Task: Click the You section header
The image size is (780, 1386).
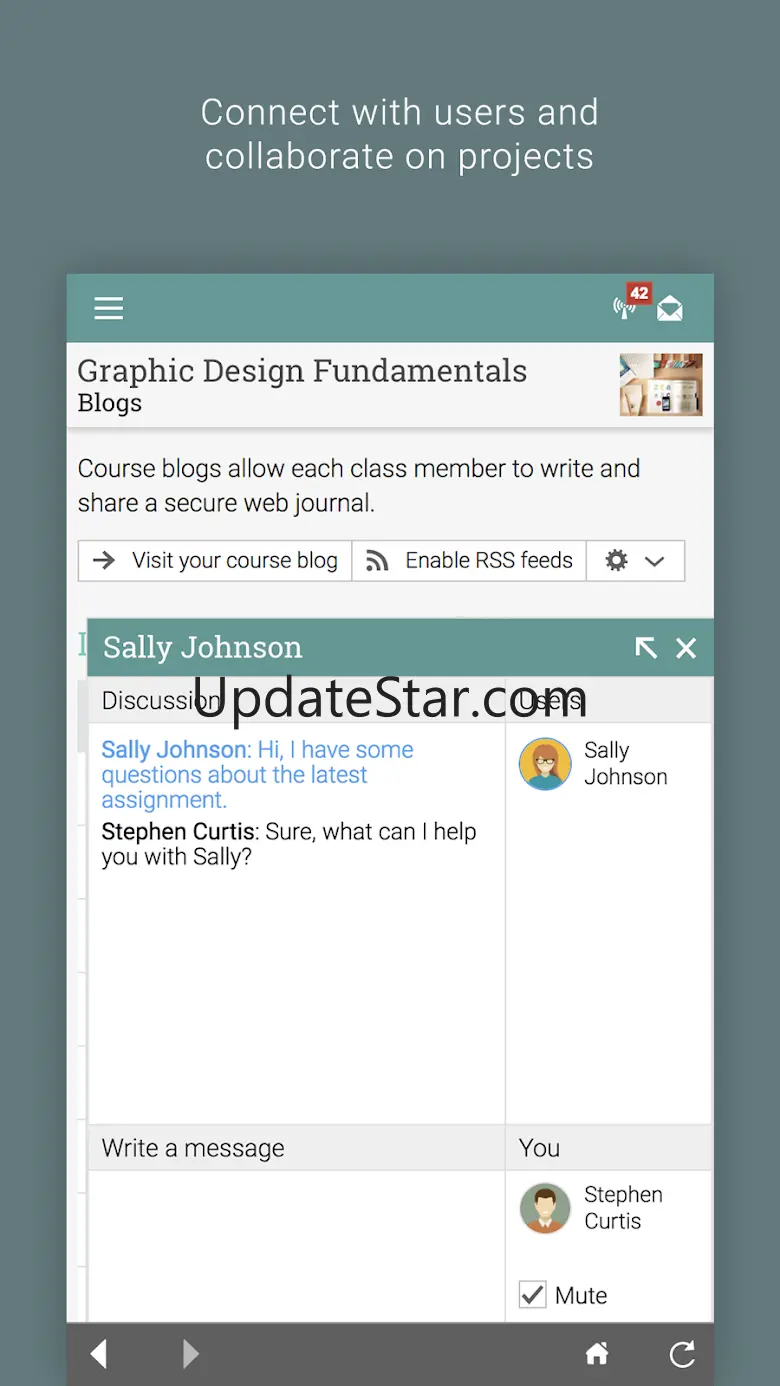Action: click(609, 1148)
